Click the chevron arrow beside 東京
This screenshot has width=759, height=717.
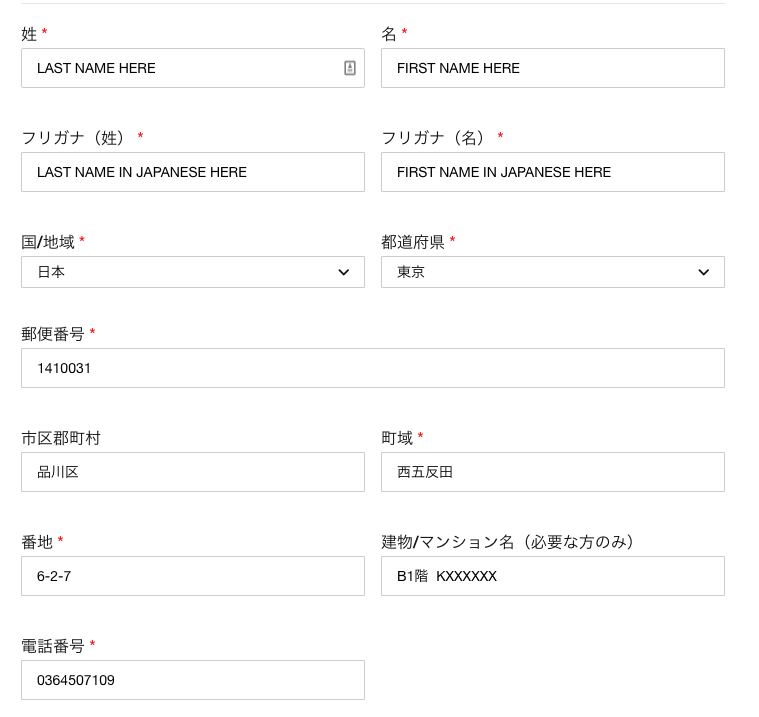coord(704,272)
